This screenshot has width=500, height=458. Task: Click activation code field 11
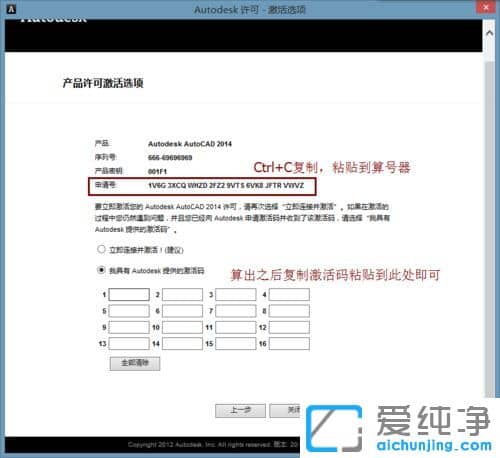click(x=236, y=327)
